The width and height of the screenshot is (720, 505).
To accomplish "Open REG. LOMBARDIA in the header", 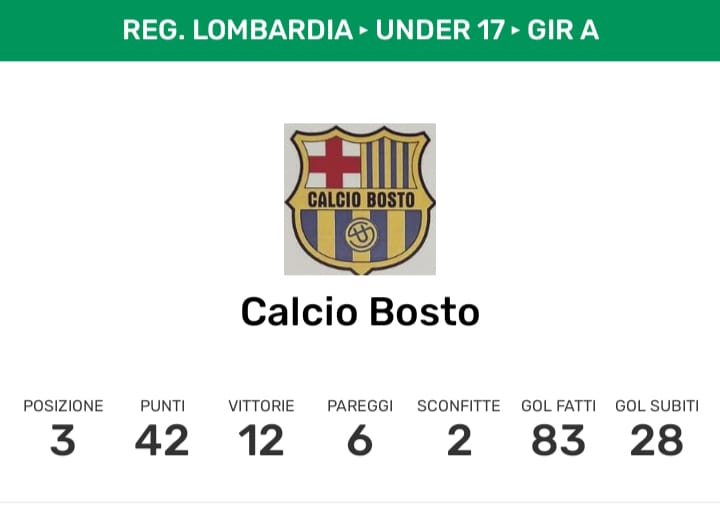I will 237,30.
